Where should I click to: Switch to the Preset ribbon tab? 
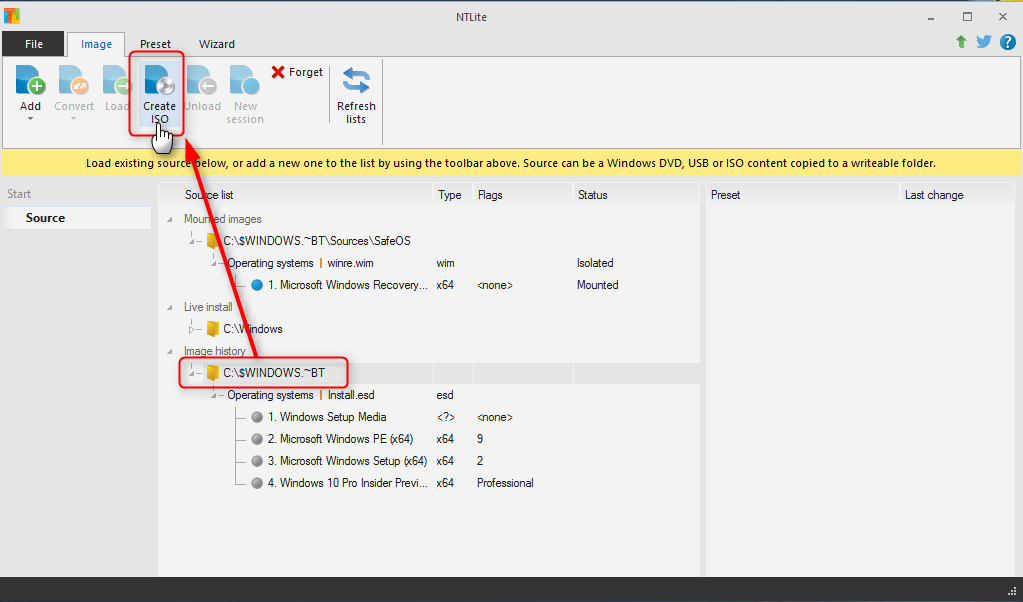pos(155,44)
